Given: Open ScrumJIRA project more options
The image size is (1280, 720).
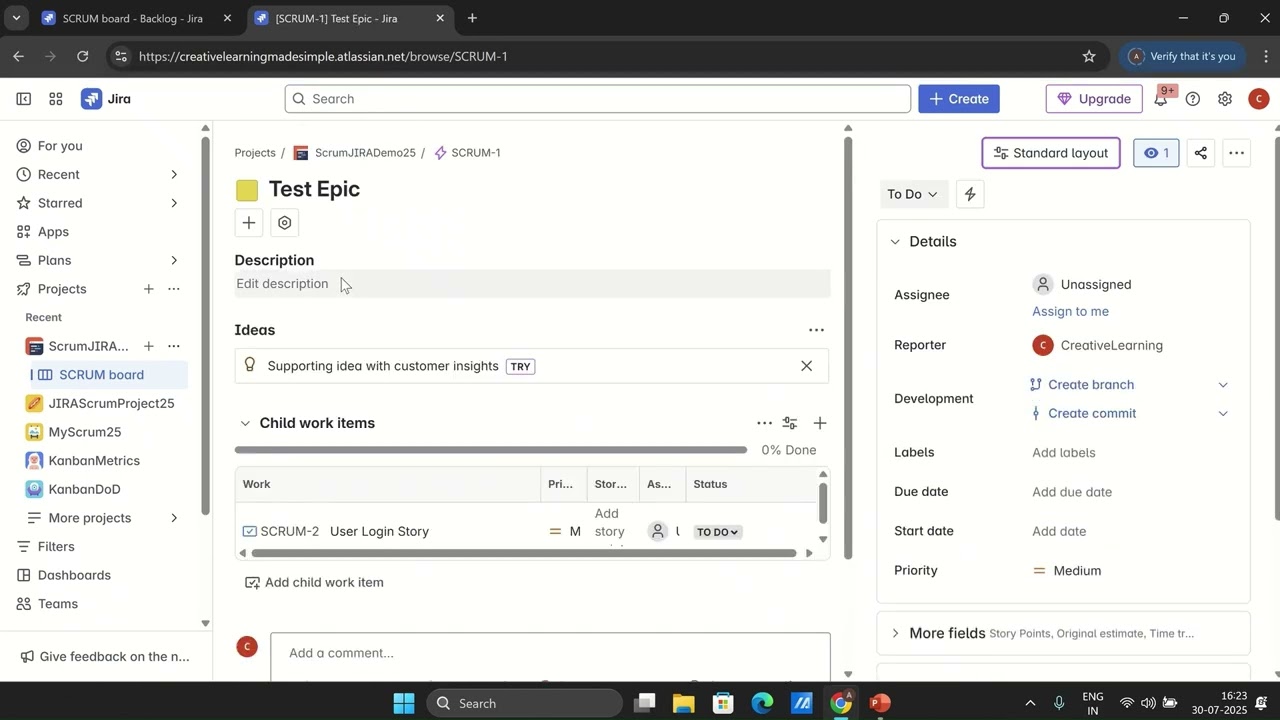Looking at the screenshot, I should [x=174, y=346].
